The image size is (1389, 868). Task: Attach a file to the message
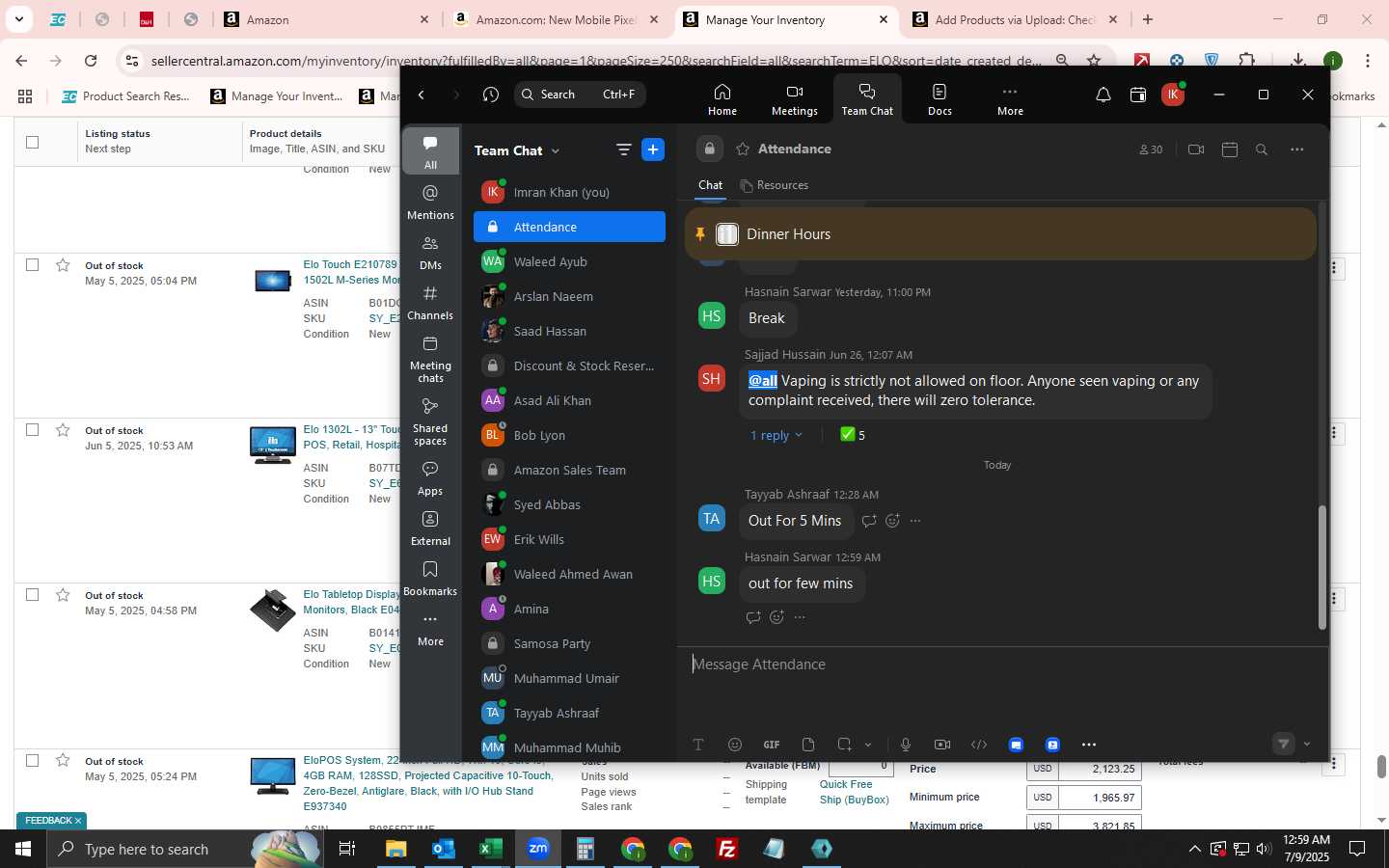[808, 745]
